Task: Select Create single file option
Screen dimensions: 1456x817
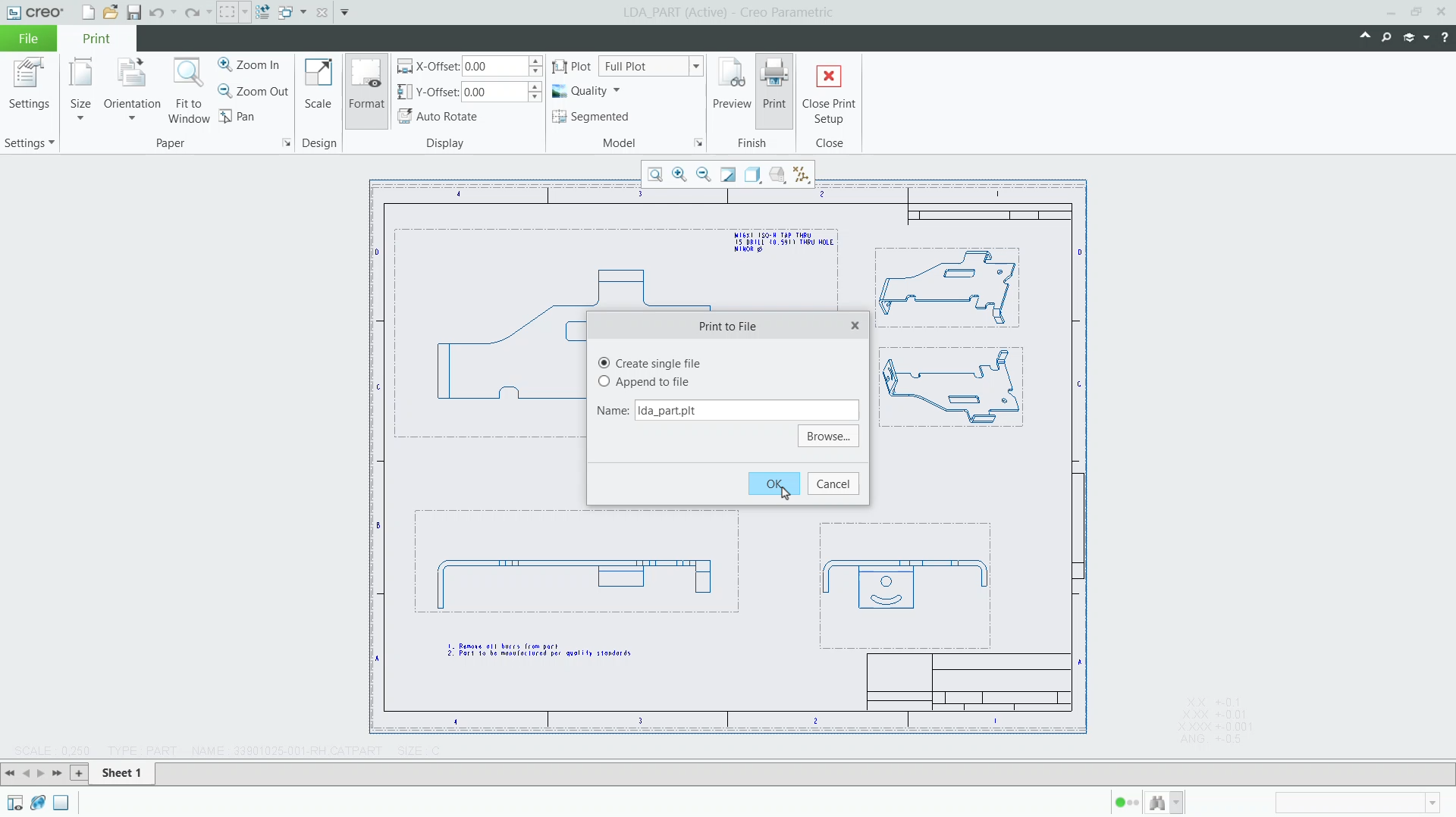Action: [x=649, y=363]
